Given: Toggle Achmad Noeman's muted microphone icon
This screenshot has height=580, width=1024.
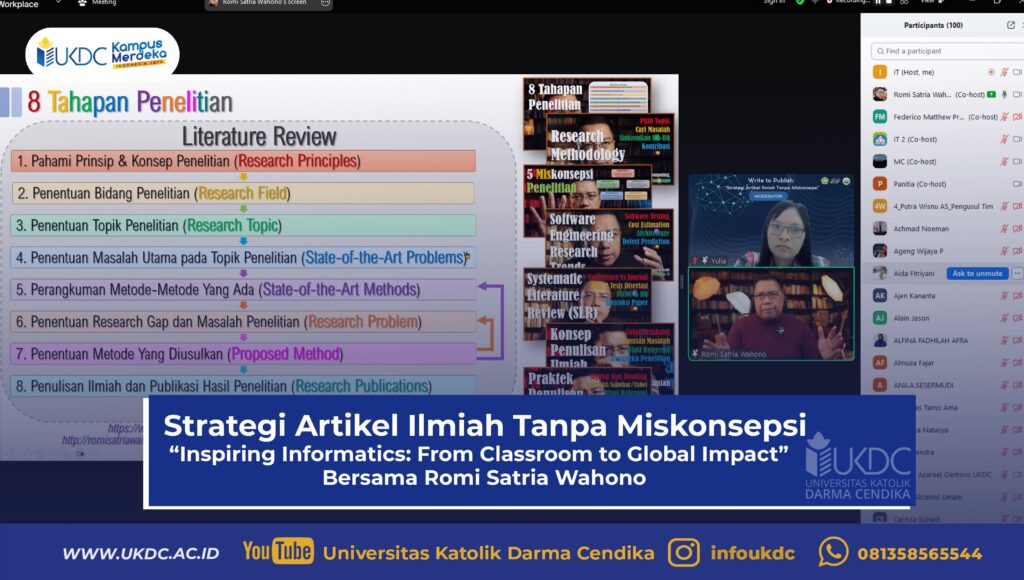Looking at the screenshot, I should point(1004,229).
